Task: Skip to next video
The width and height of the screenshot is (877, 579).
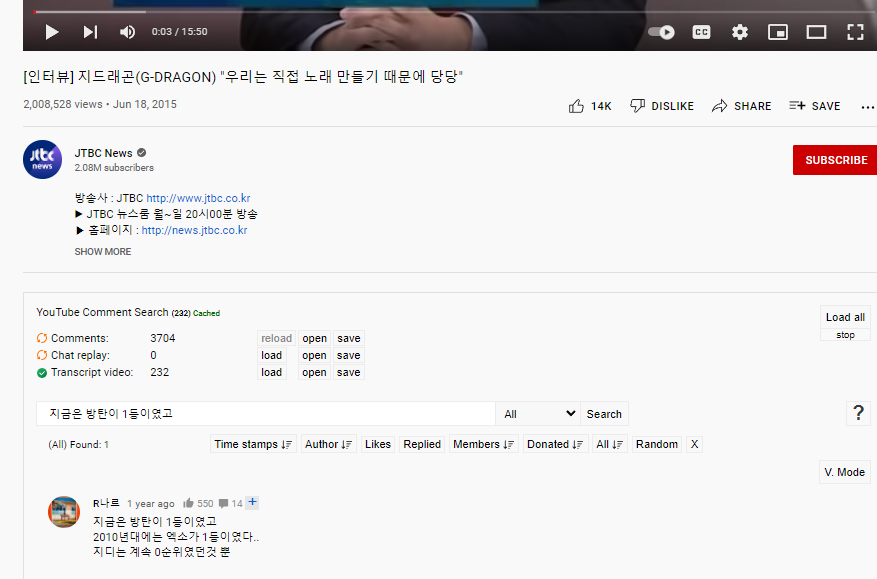Action: pos(90,32)
